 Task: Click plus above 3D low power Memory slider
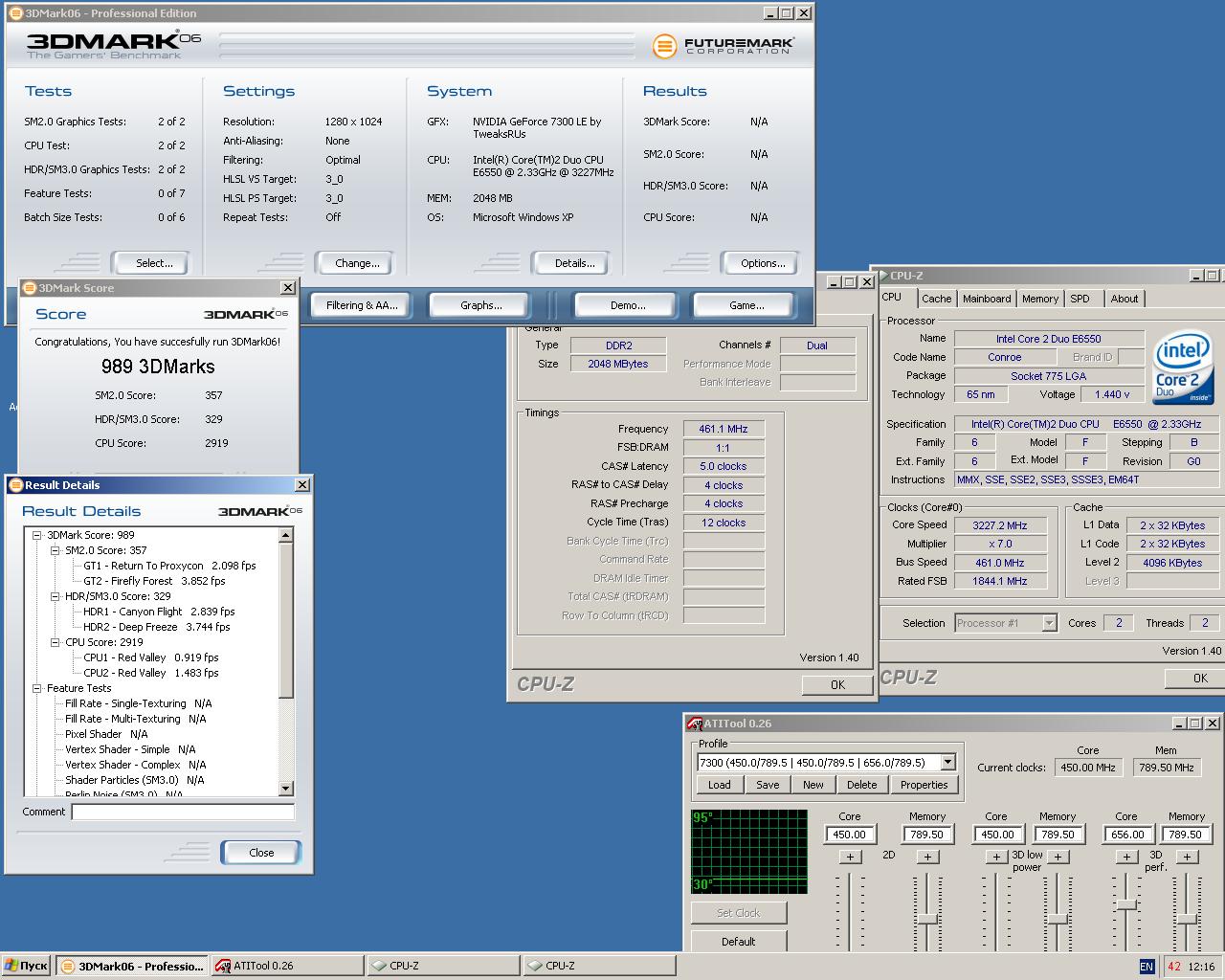coord(1058,857)
